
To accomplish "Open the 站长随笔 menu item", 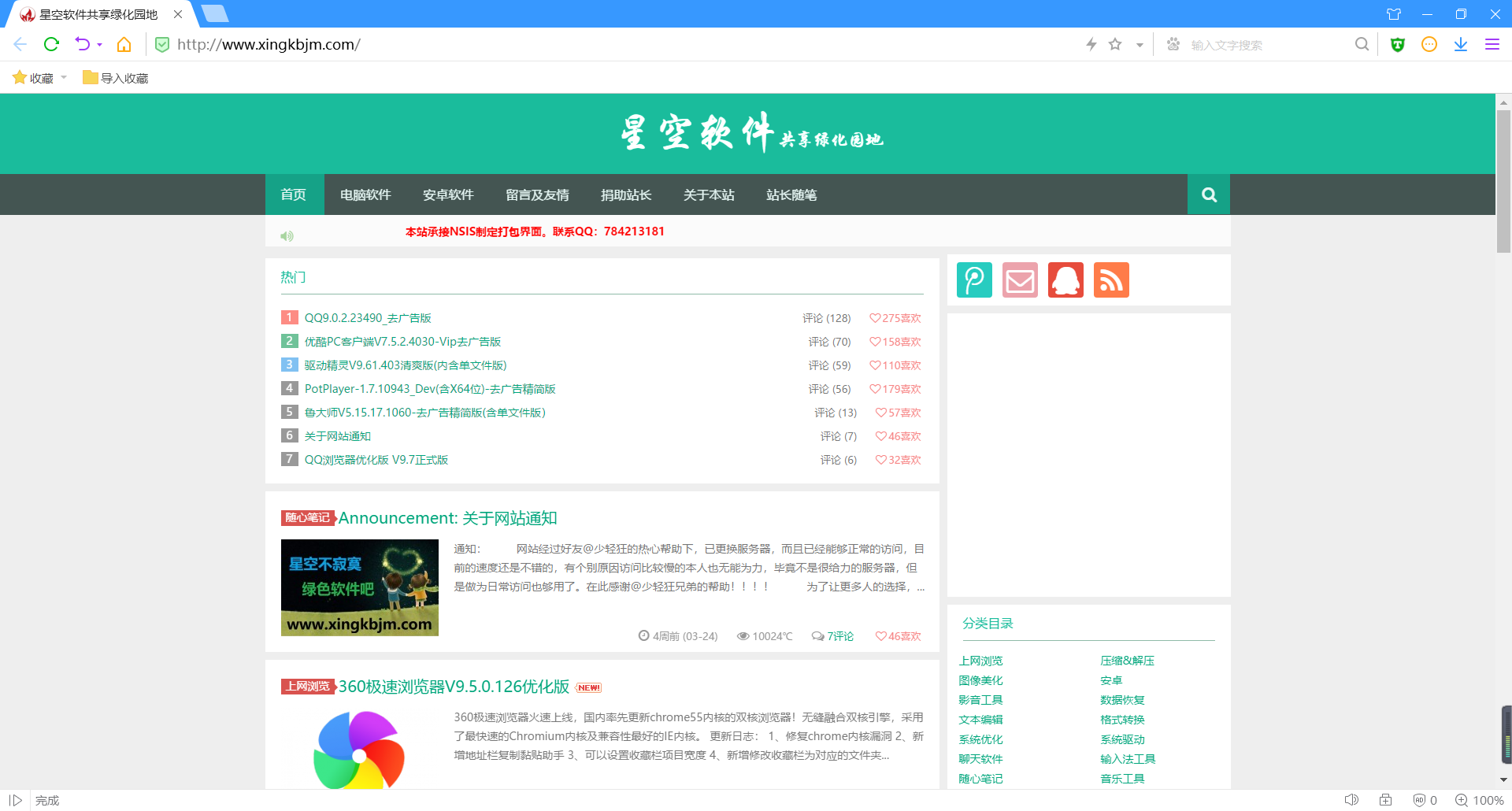I will pos(791,194).
